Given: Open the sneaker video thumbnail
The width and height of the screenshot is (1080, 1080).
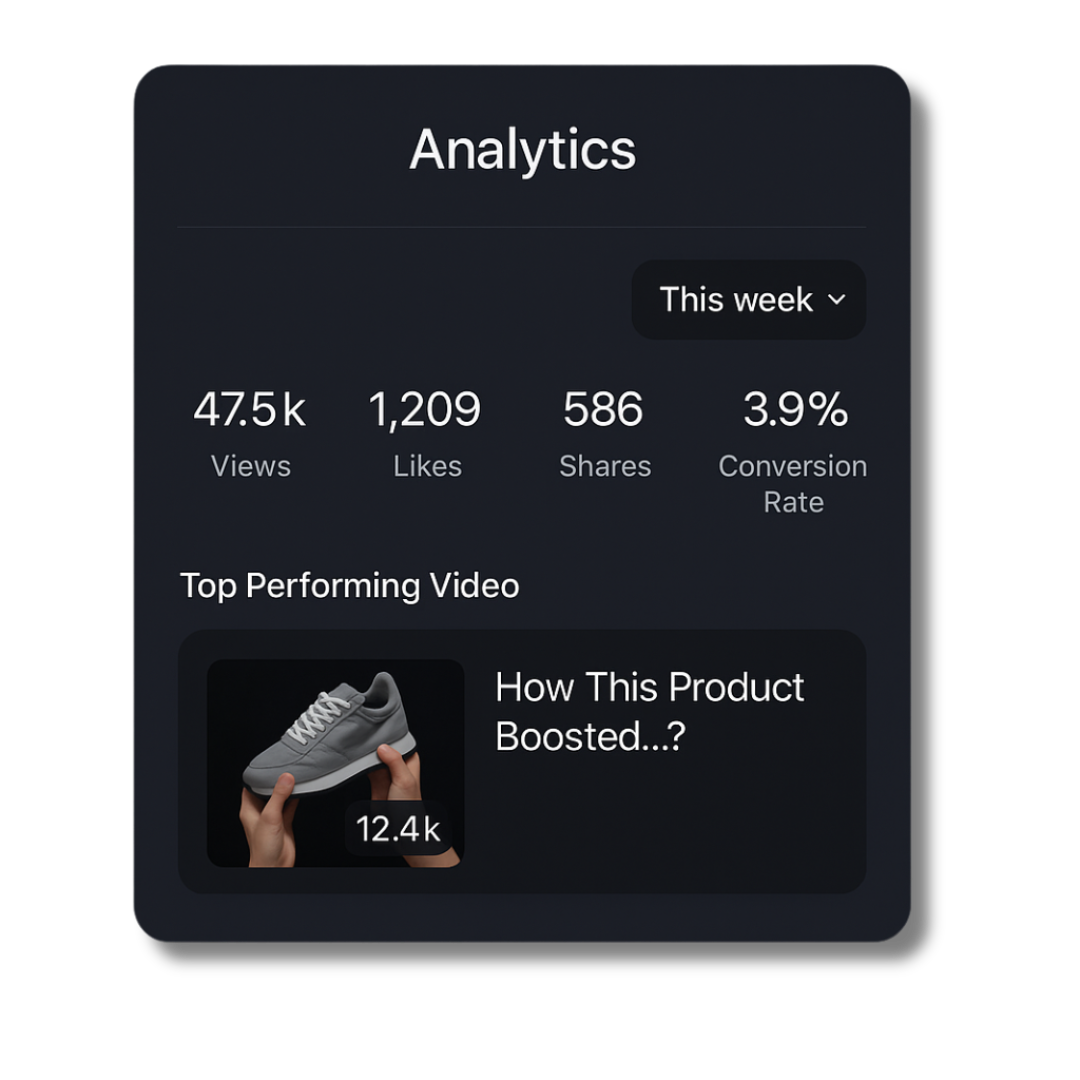Looking at the screenshot, I should pyautogui.click(x=335, y=763).
